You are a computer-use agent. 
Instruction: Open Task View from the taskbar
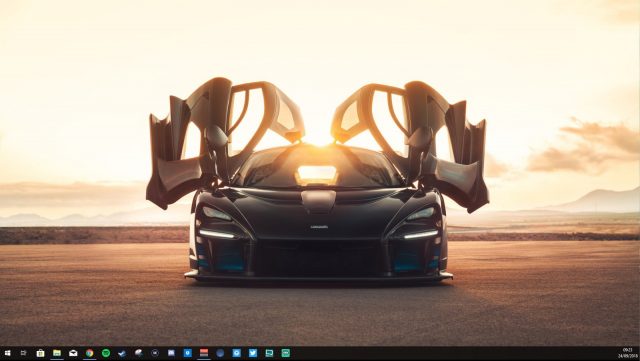24,353
